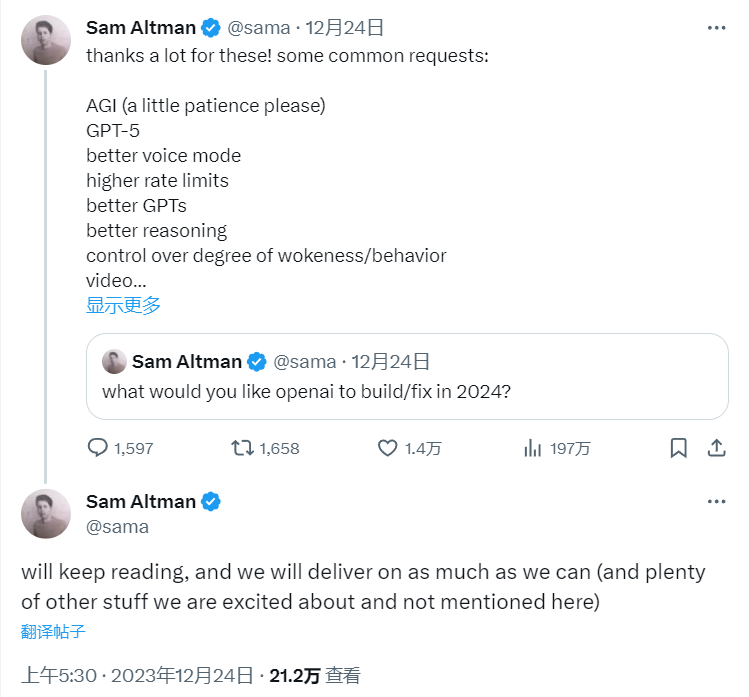Image resolution: width=749 pixels, height=697 pixels.
Task: Open more options on second tweet
Action: point(716,501)
